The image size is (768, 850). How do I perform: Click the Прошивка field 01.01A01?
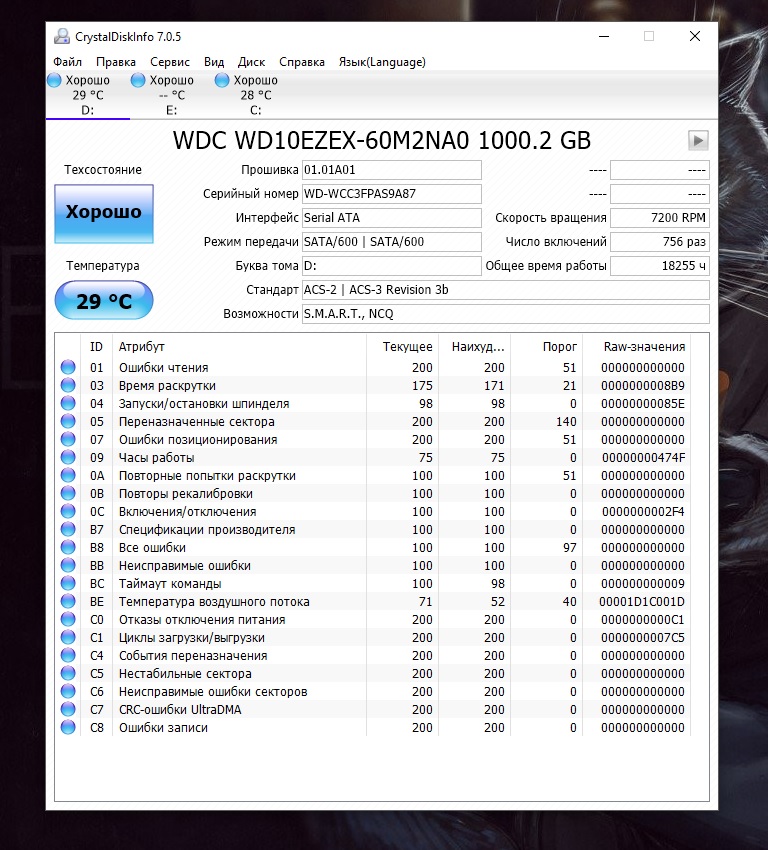pos(391,170)
